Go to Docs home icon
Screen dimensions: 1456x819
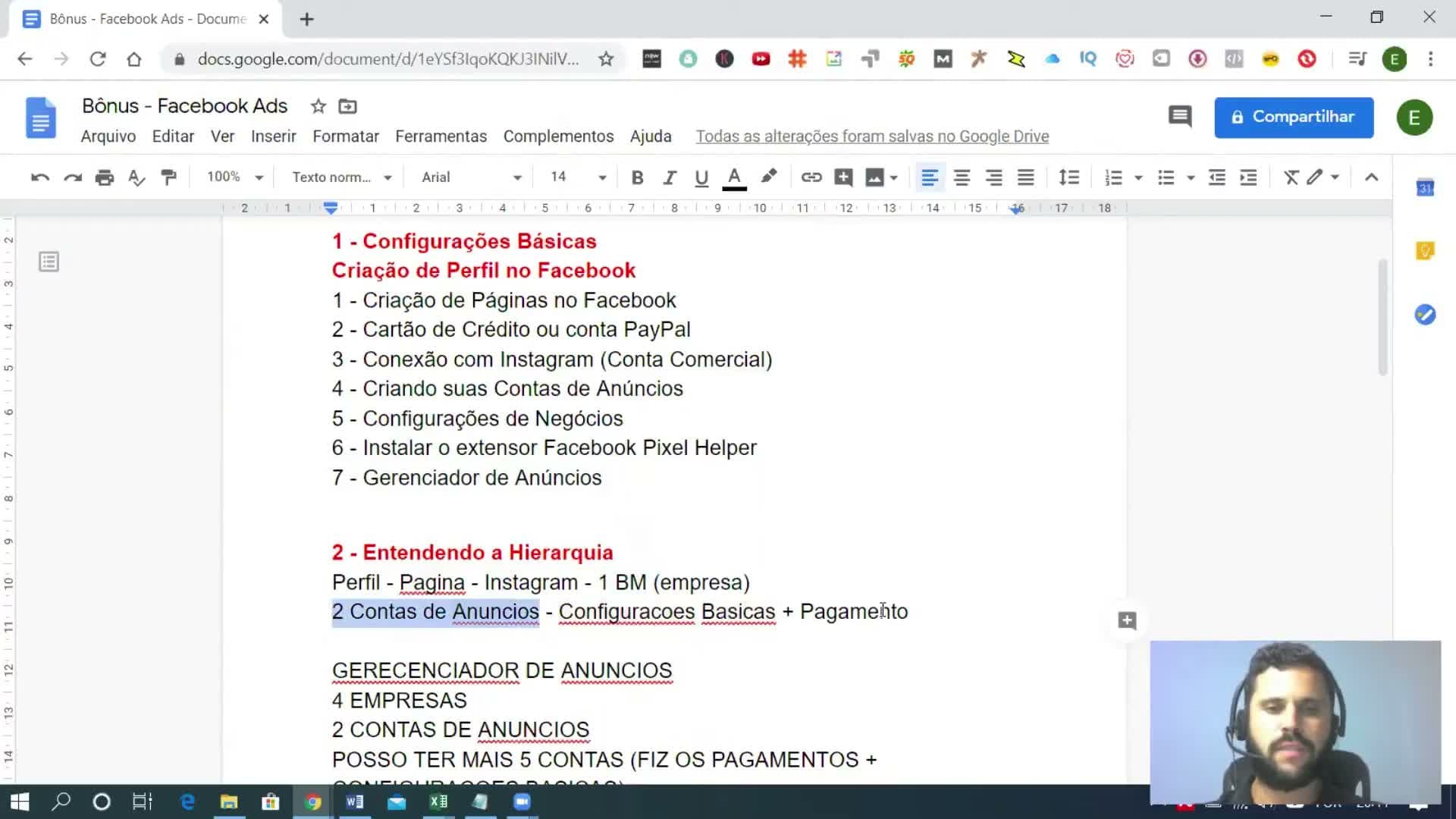[x=41, y=118]
